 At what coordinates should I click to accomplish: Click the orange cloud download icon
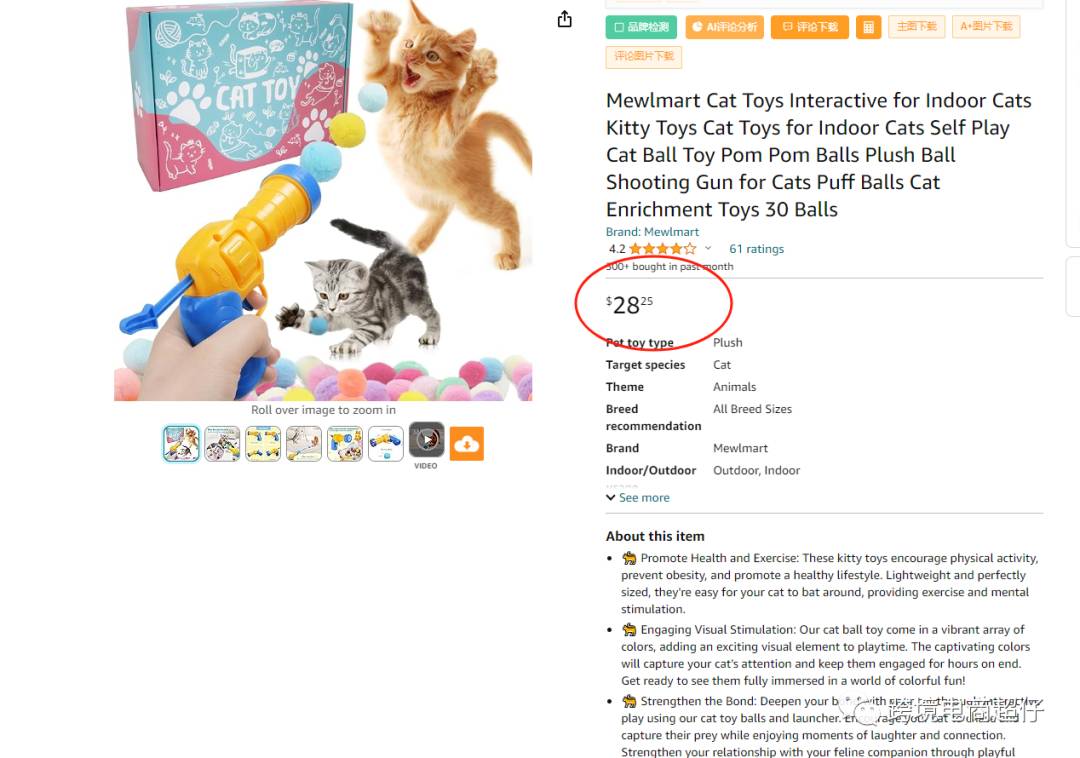click(x=467, y=443)
